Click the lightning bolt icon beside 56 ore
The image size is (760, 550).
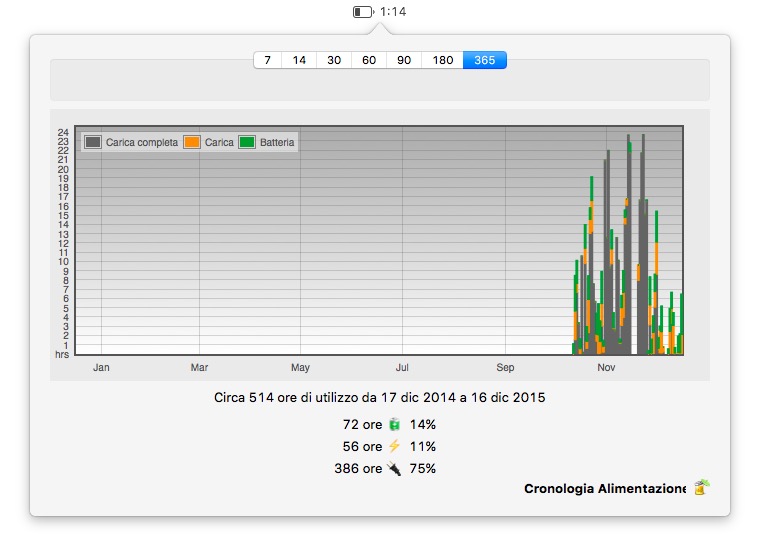[394, 446]
